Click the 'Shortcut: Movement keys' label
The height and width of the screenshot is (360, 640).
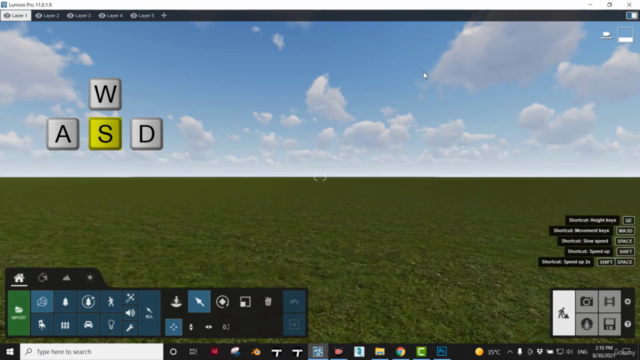coord(581,231)
